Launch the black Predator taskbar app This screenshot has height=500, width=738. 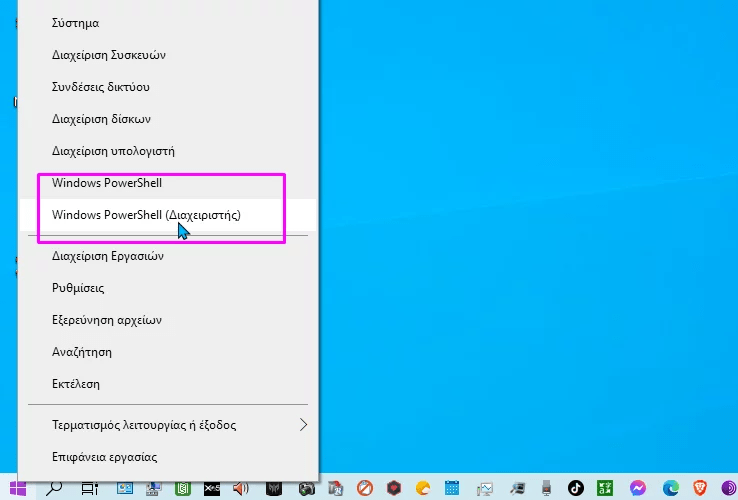tap(274, 488)
